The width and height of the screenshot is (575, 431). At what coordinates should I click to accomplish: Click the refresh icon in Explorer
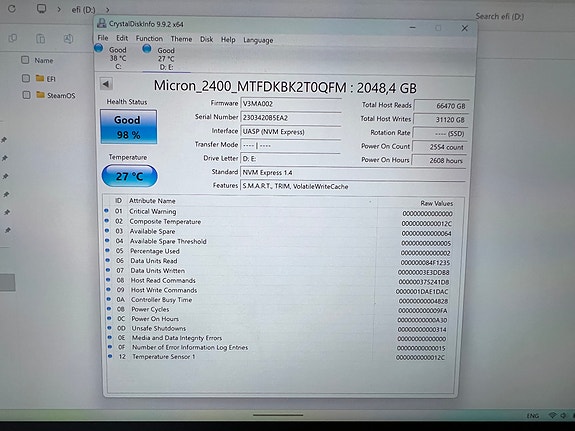[x=12, y=8]
